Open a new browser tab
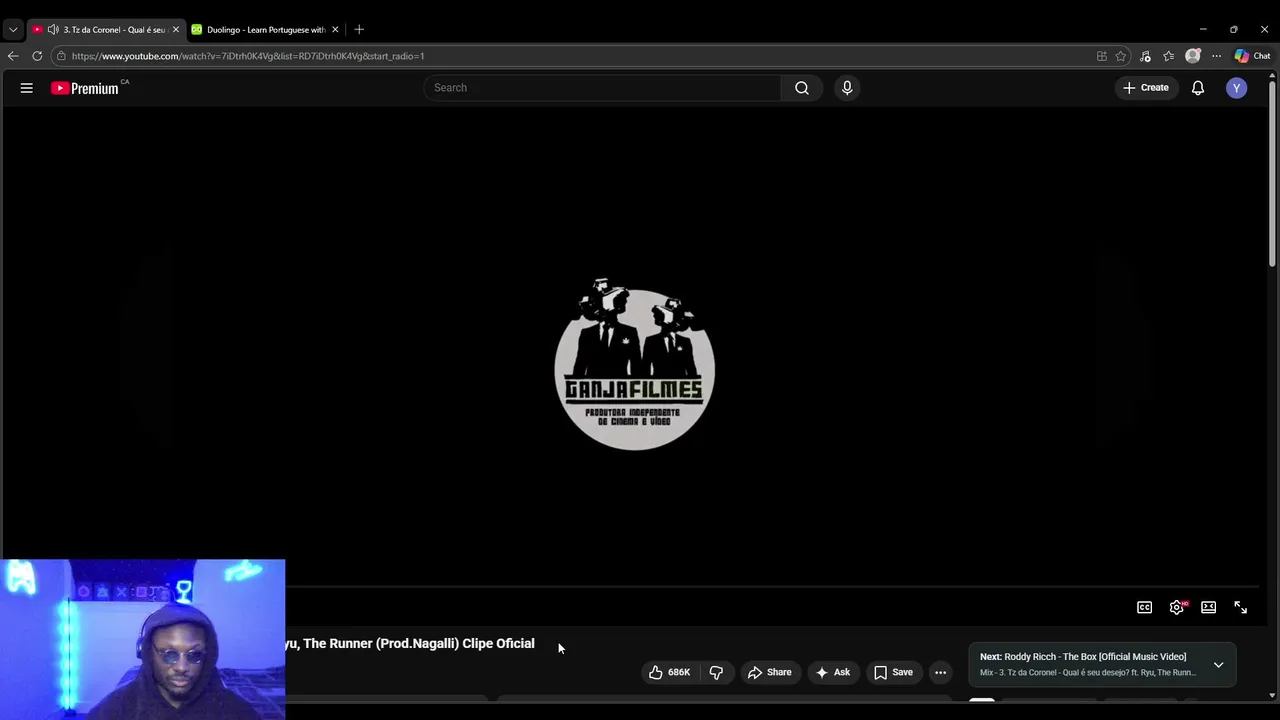1280x720 pixels. pos(359,30)
